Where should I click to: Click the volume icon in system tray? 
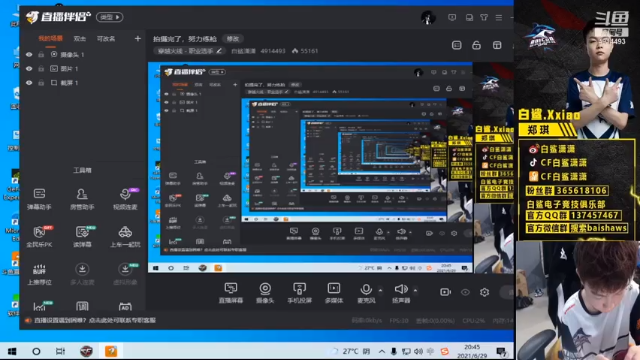coord(418,351)
